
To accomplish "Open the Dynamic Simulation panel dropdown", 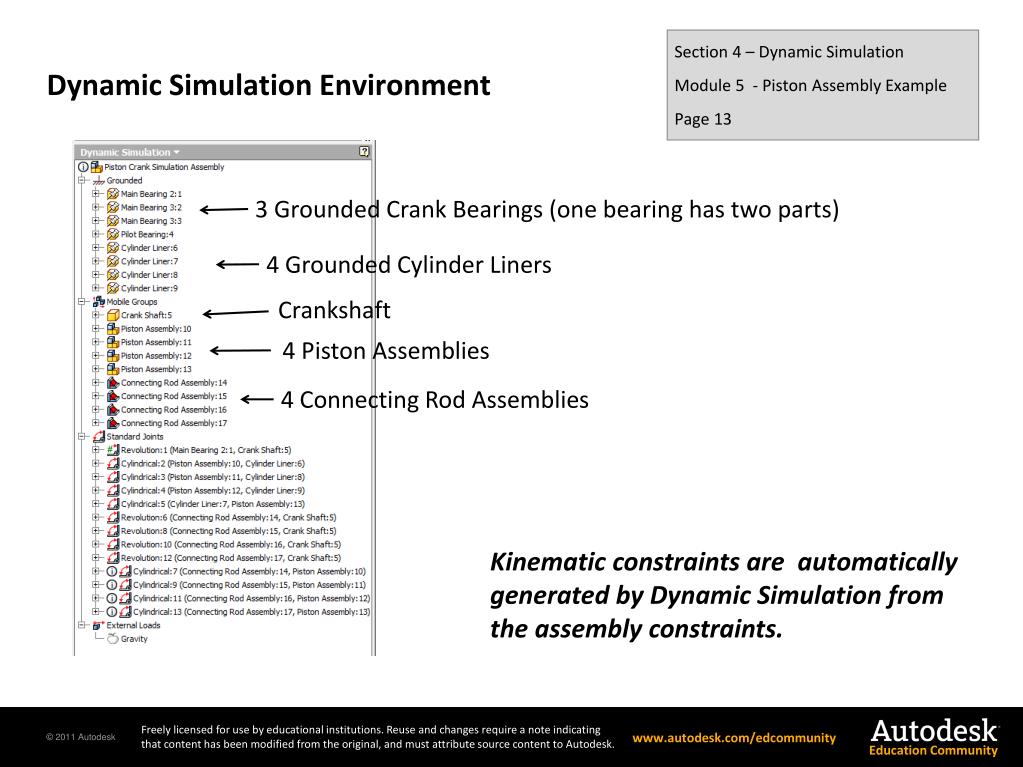I will click(176, 152).
